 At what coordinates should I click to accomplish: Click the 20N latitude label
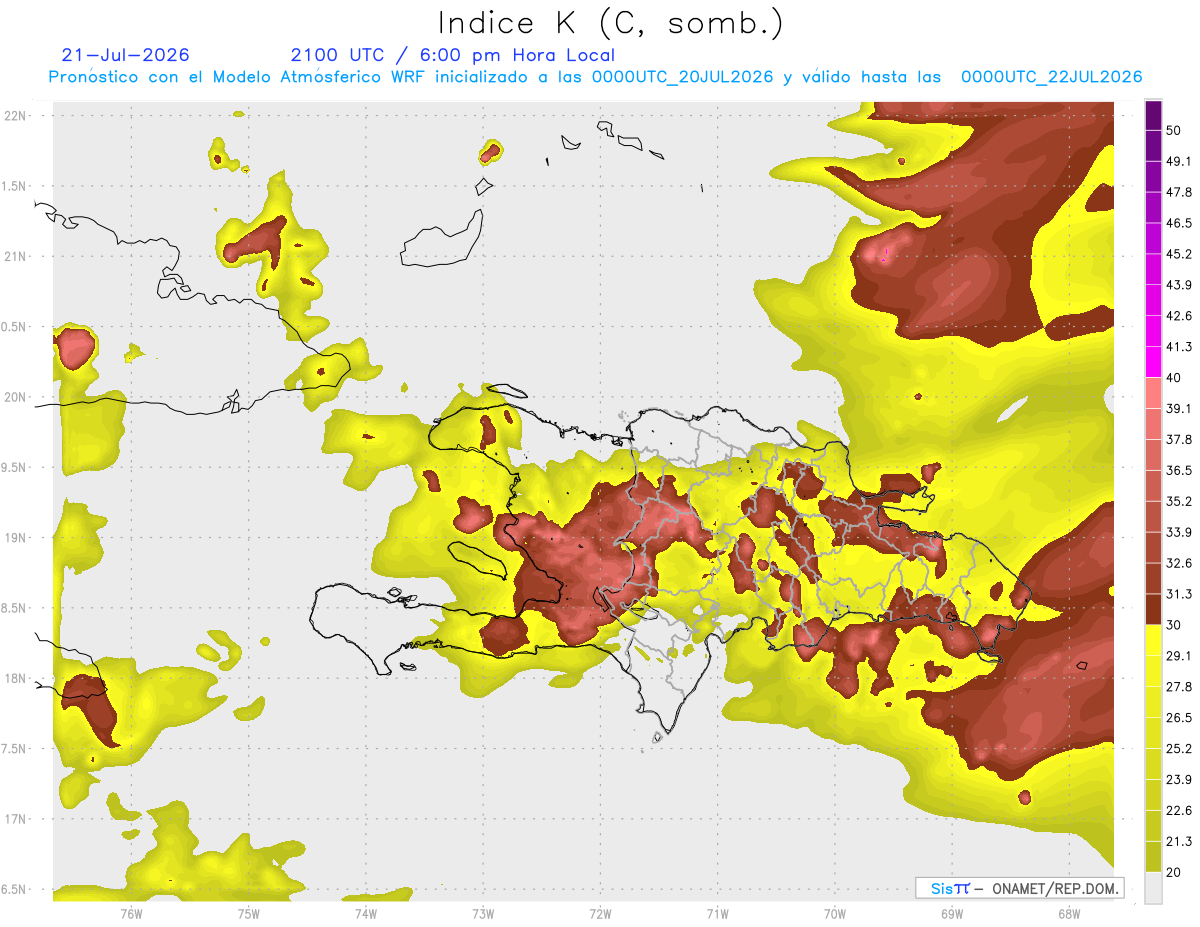point(15,397)
